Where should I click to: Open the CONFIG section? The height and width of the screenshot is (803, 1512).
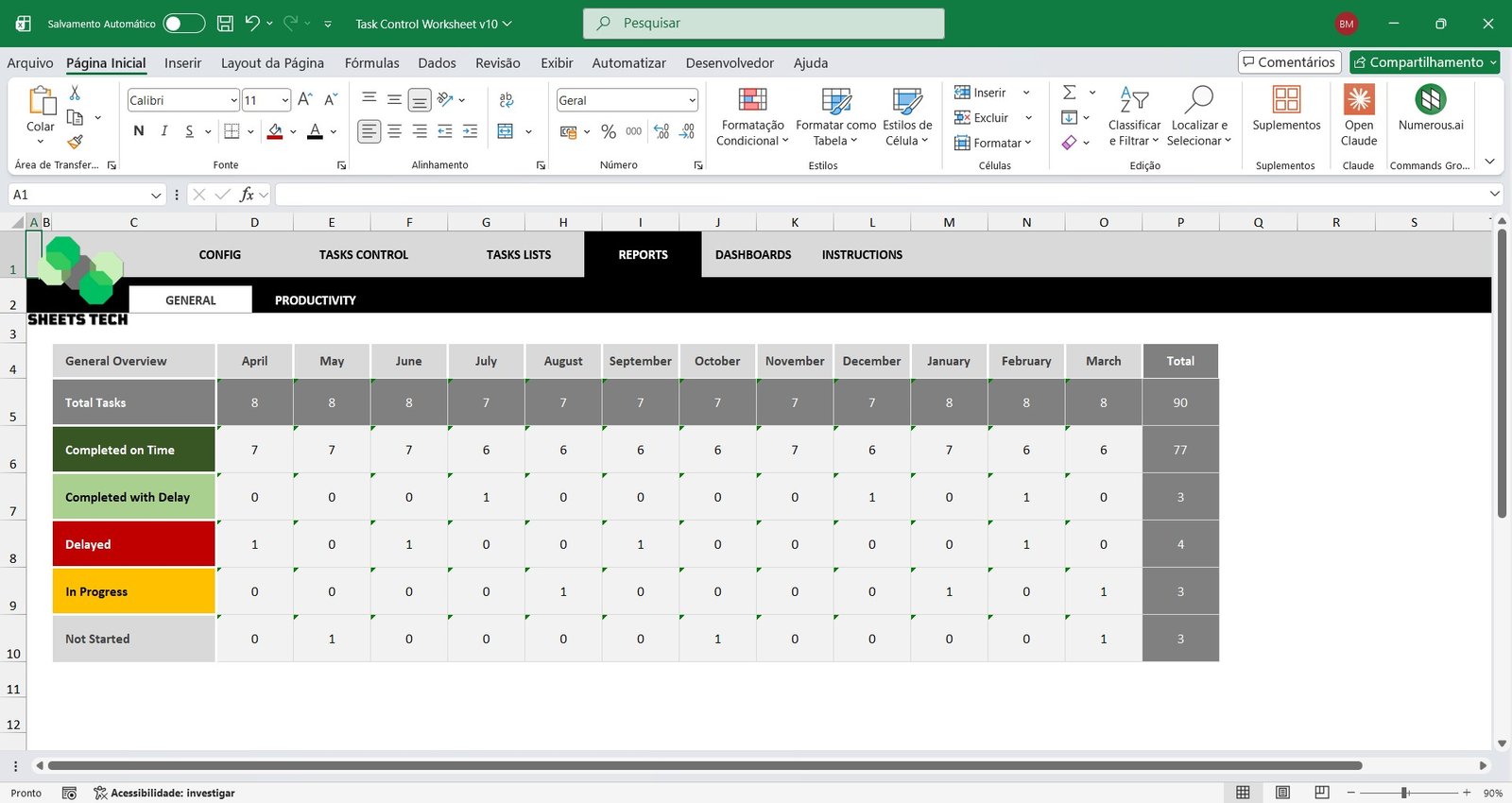[220, 255]
